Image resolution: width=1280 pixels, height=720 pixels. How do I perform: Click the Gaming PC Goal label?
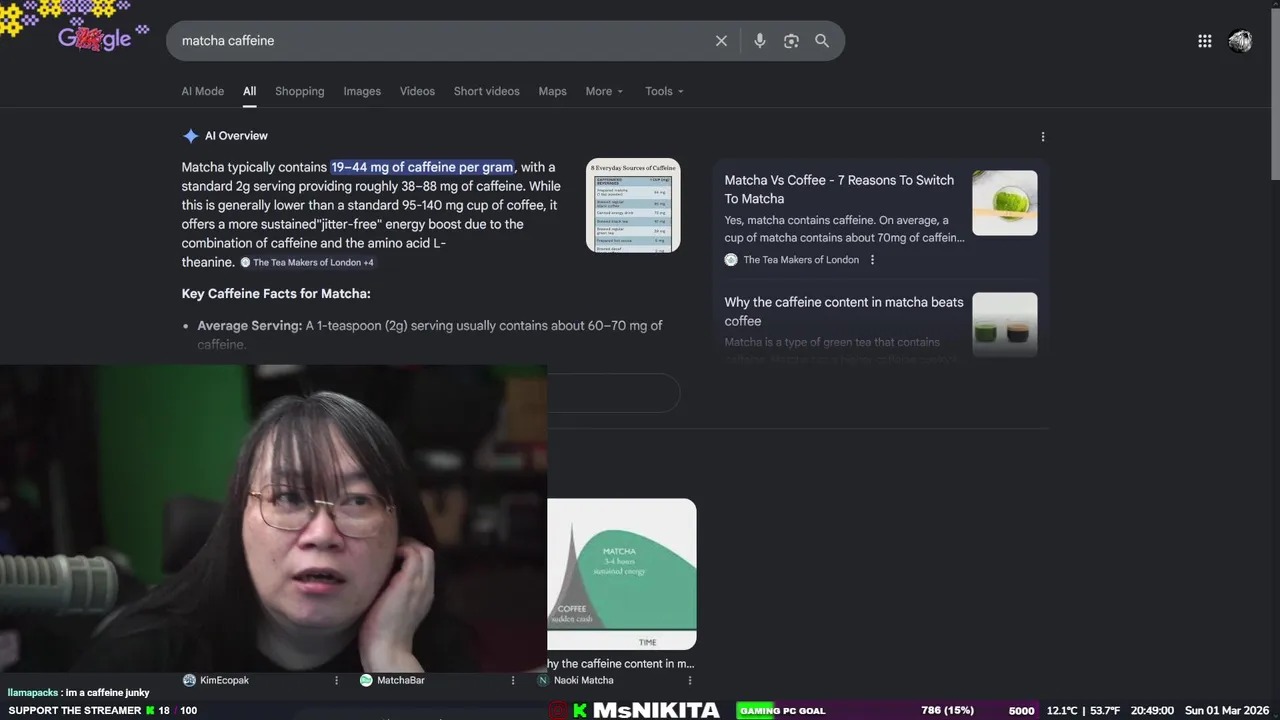tap(782, 711)
